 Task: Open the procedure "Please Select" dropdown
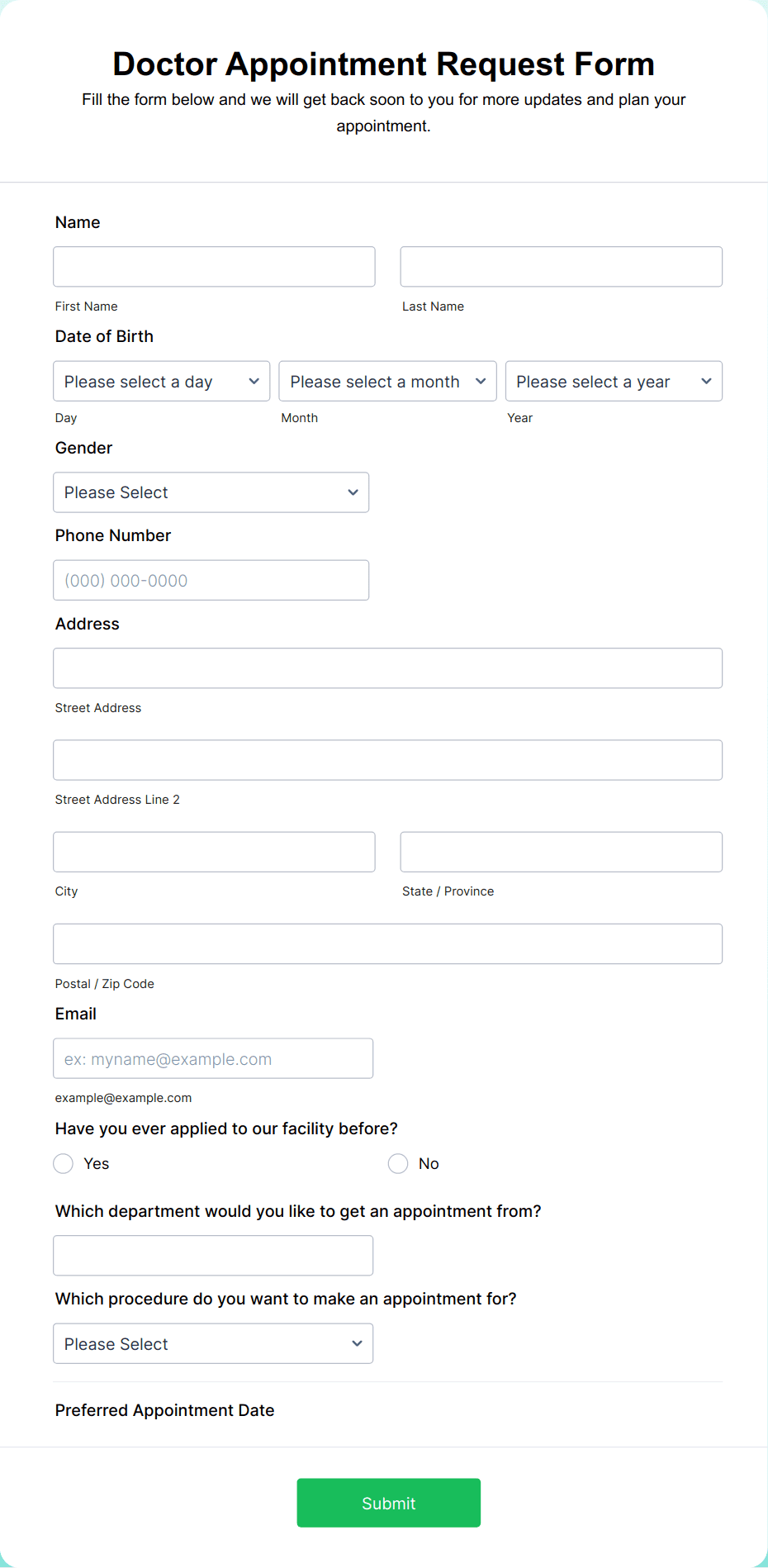(212, 1343)
